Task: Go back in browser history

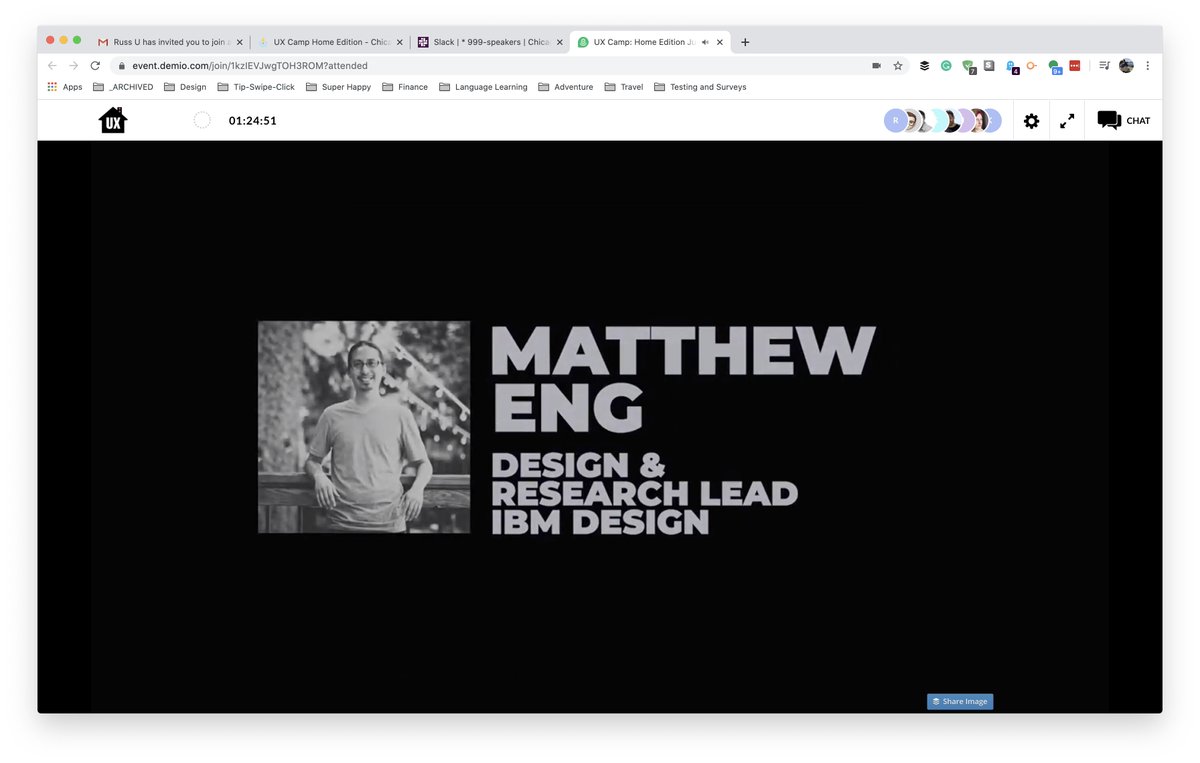Action: tap(52, 65)
